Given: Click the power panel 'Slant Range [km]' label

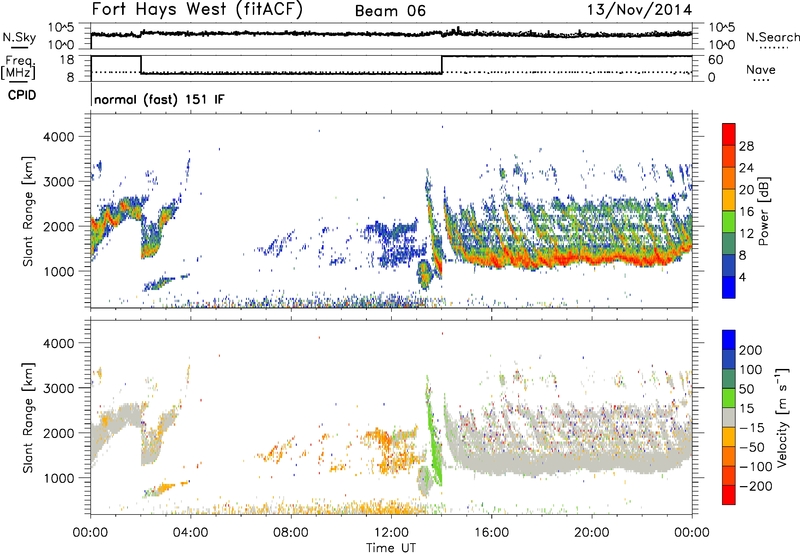Looking at the screenshot, I should pos(28,211).
